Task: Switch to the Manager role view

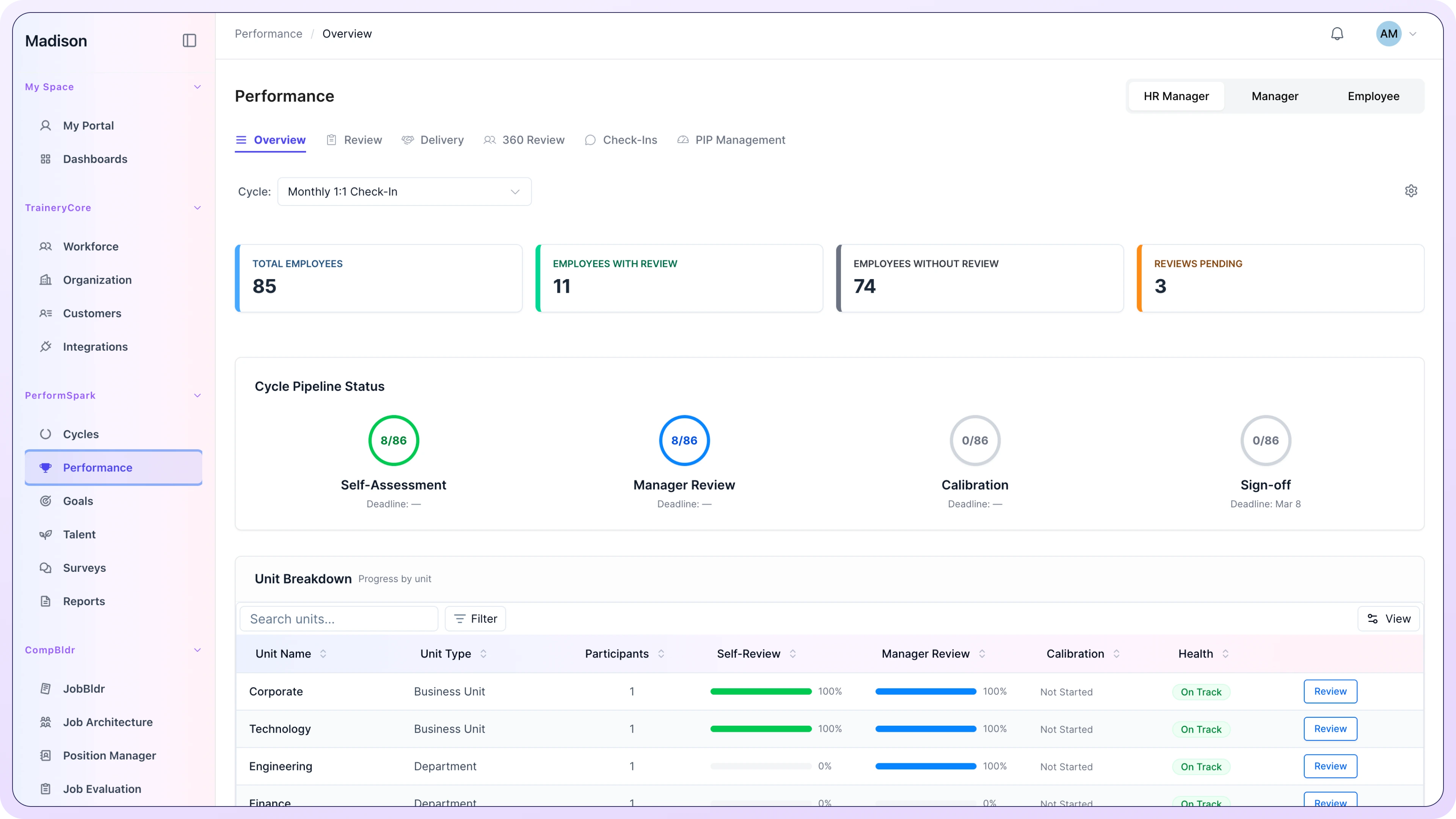Action: click(1274, 96)
